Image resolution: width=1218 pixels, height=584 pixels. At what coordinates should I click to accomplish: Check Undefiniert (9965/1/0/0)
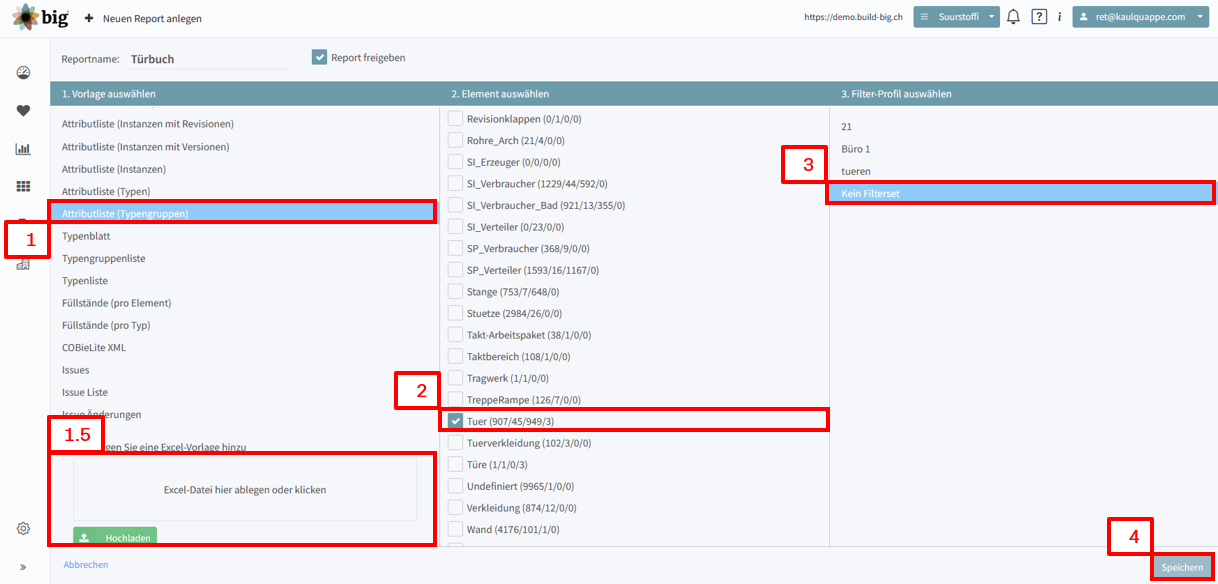tap(455, 486)
